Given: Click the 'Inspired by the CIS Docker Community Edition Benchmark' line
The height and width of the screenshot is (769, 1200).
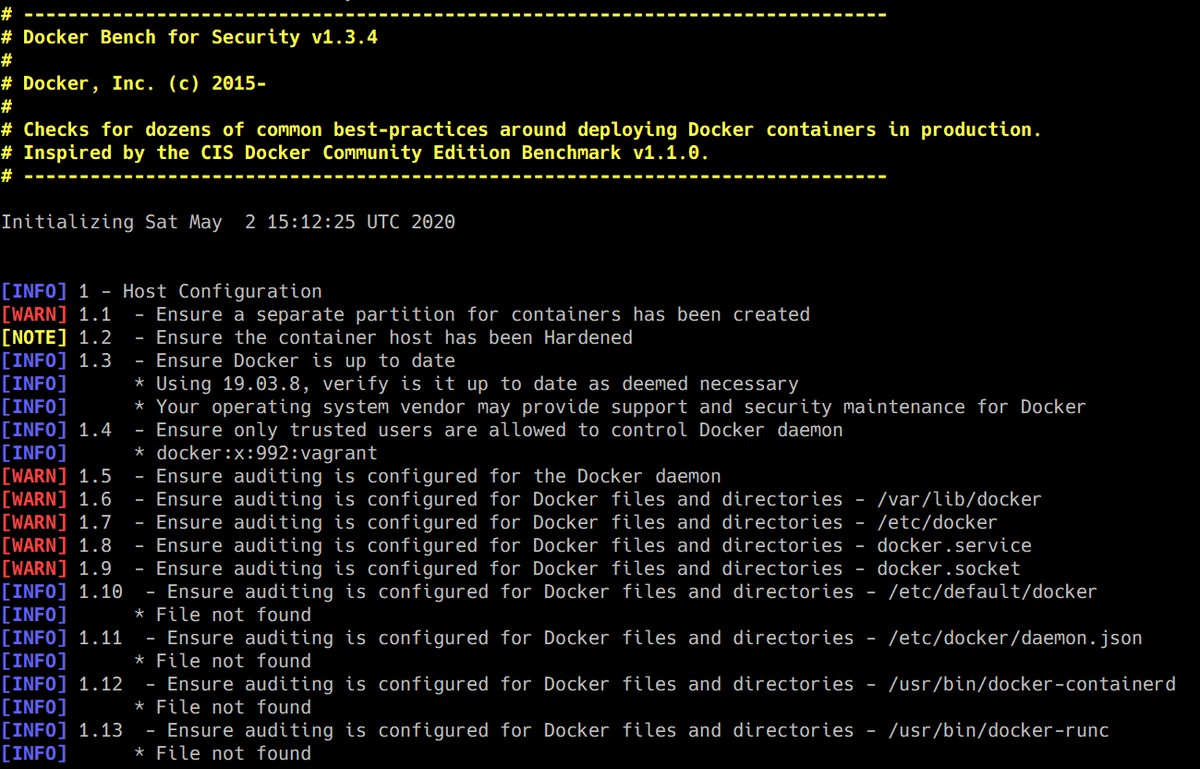Looking at the screenshot, I should (x=356, y=153).
